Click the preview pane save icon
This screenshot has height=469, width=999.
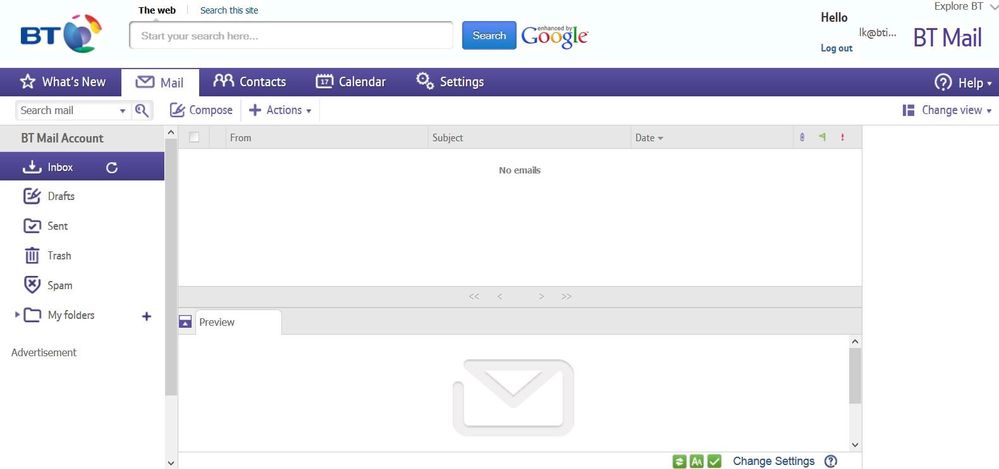coord(185,322)
